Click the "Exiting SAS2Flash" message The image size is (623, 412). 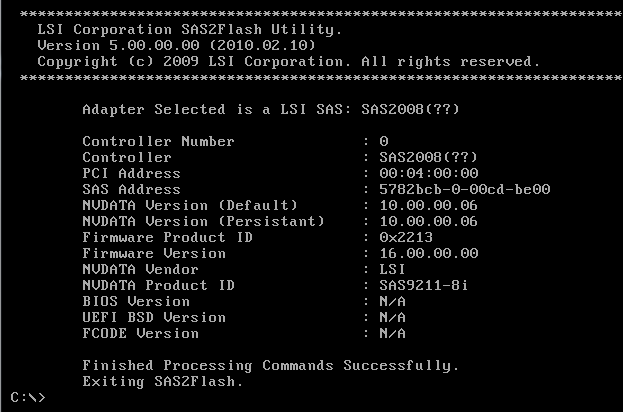163,381
